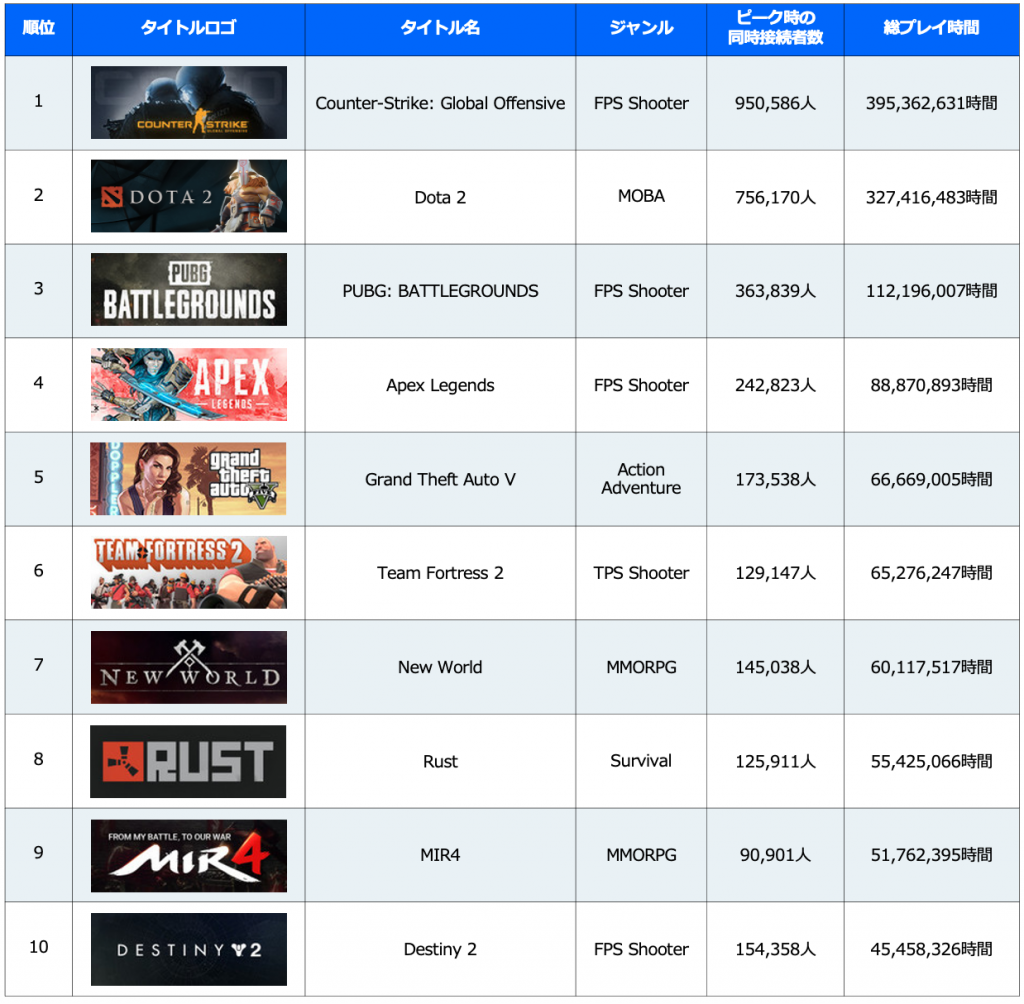Click the play time 45,458,326時間
1024x1004 pixels.
(931, 949)
